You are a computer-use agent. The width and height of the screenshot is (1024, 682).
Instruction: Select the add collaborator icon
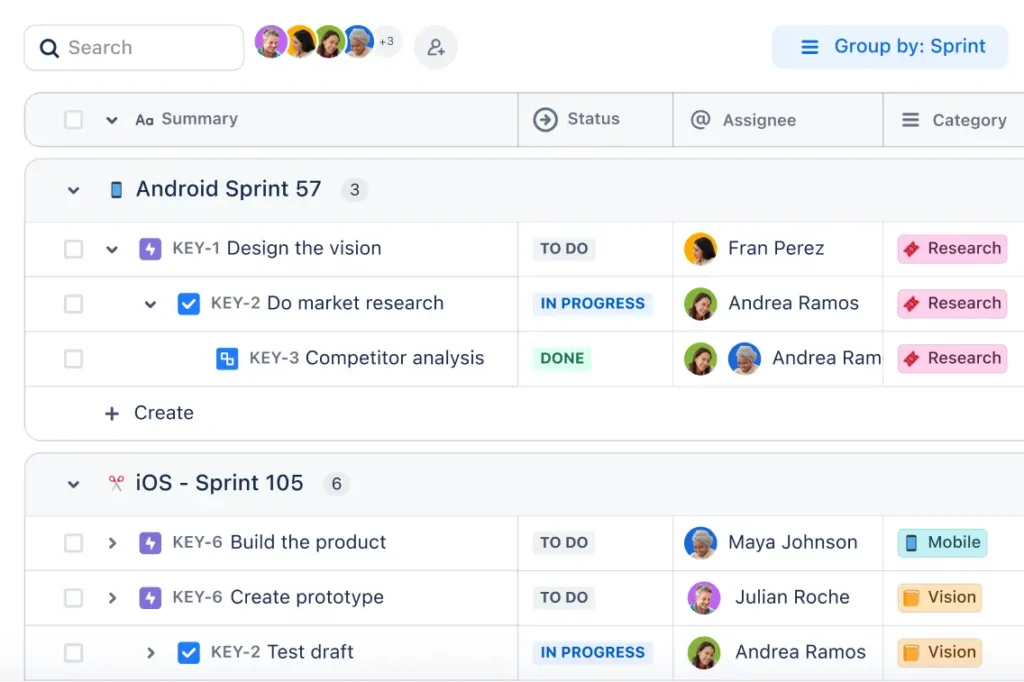point(435,47)
